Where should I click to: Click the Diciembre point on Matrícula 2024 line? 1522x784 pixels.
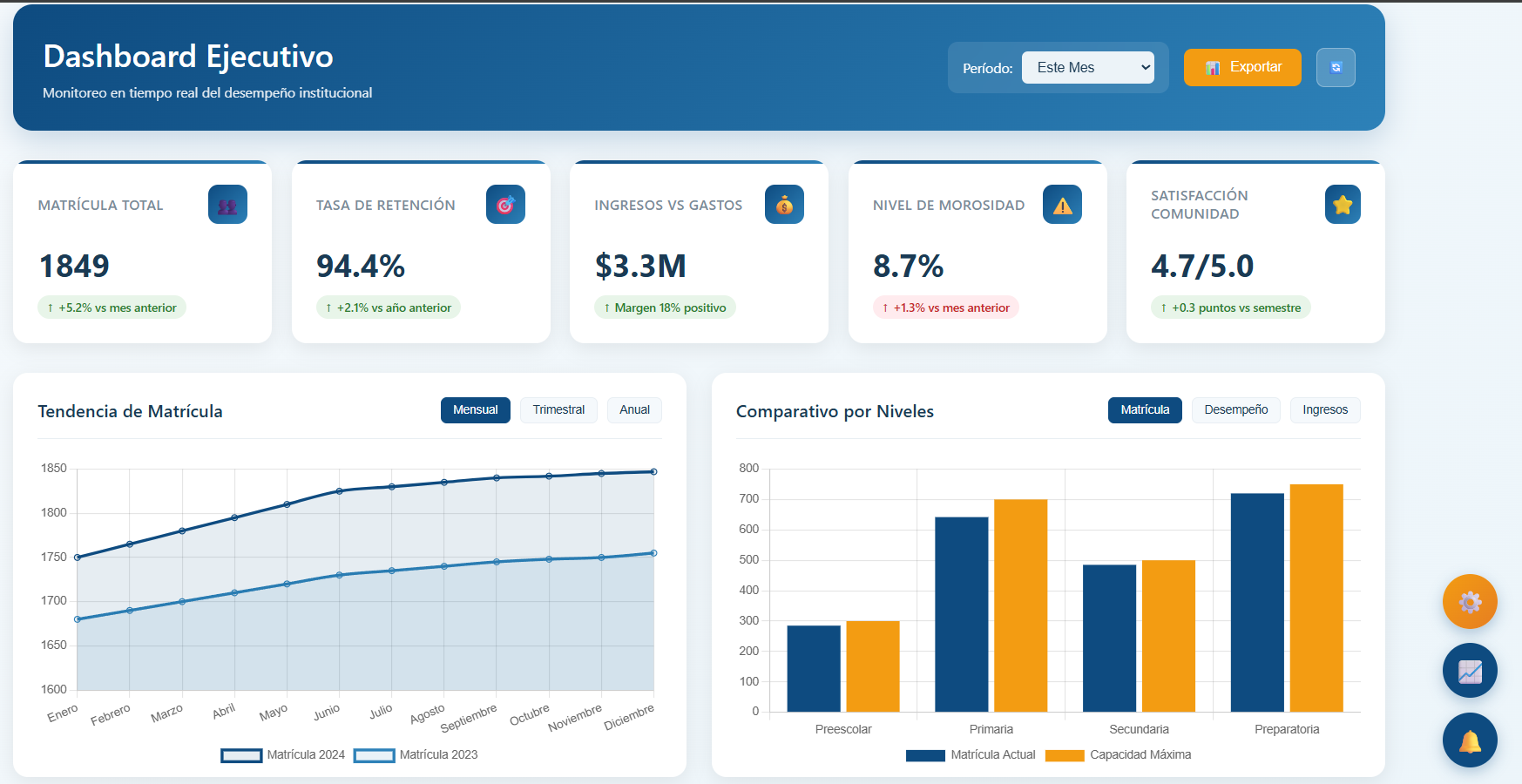[653, 472]
